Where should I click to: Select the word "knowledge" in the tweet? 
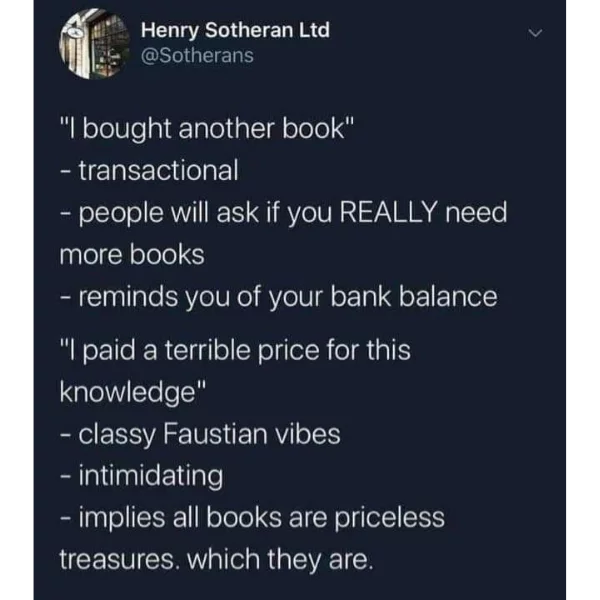click(128, 393)
